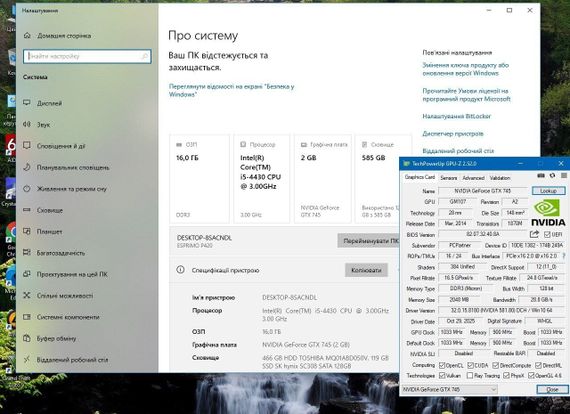The width and height of the screenshot is (570, 414).
Task: Click the settings search input field
Action: (x=87, y=56)
